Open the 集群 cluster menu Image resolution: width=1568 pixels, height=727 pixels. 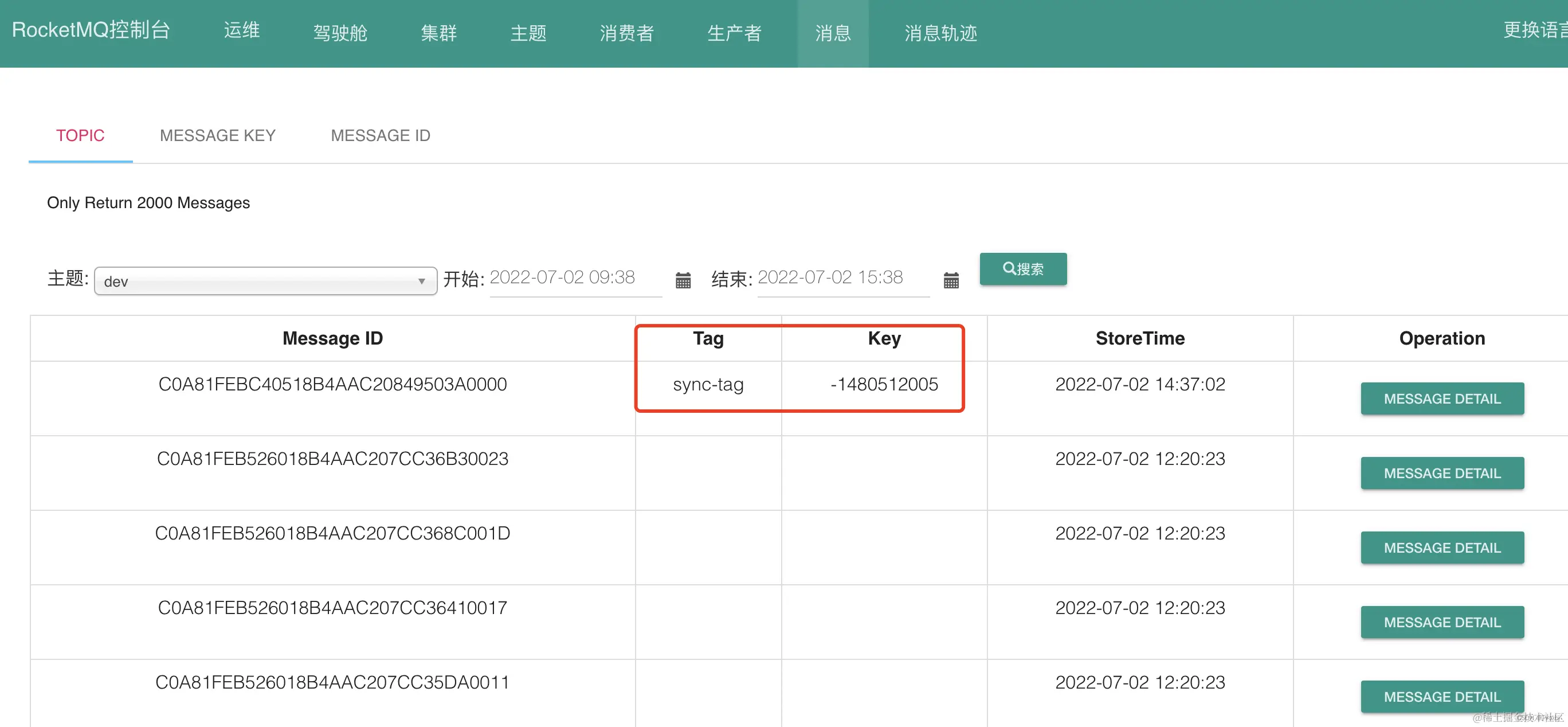point(438,33)
